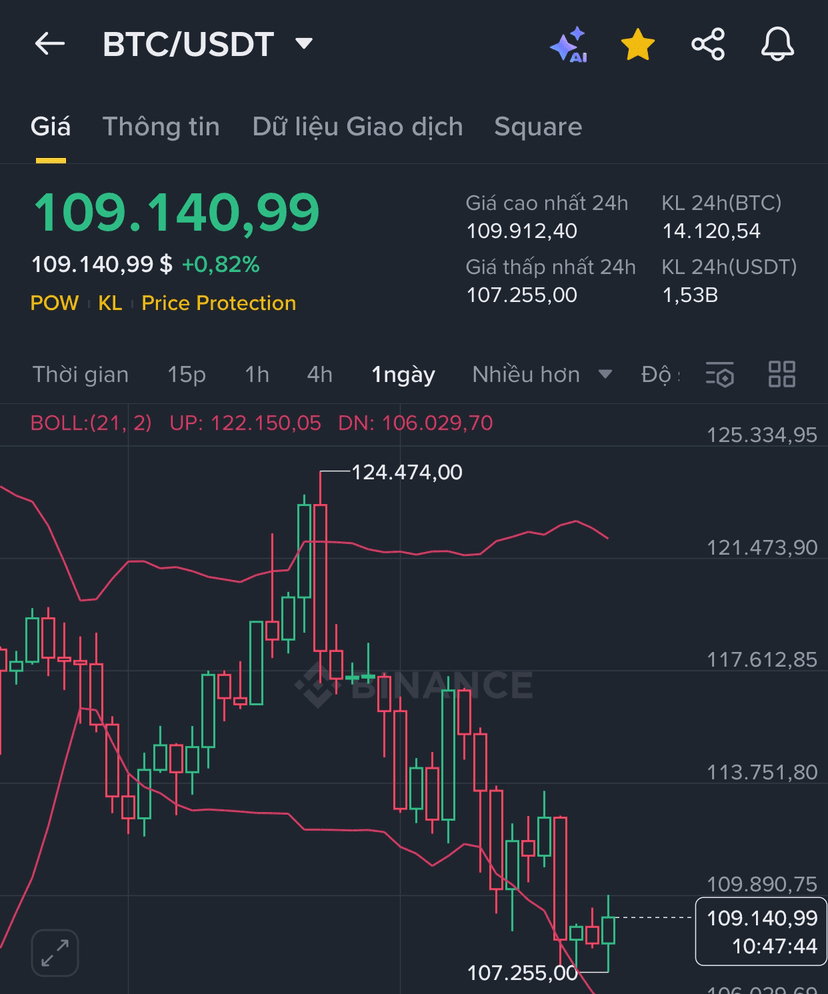Switch to the Dữ liệu Giao dịch tab
Viewport: 828px width, 994px height.
357,126
